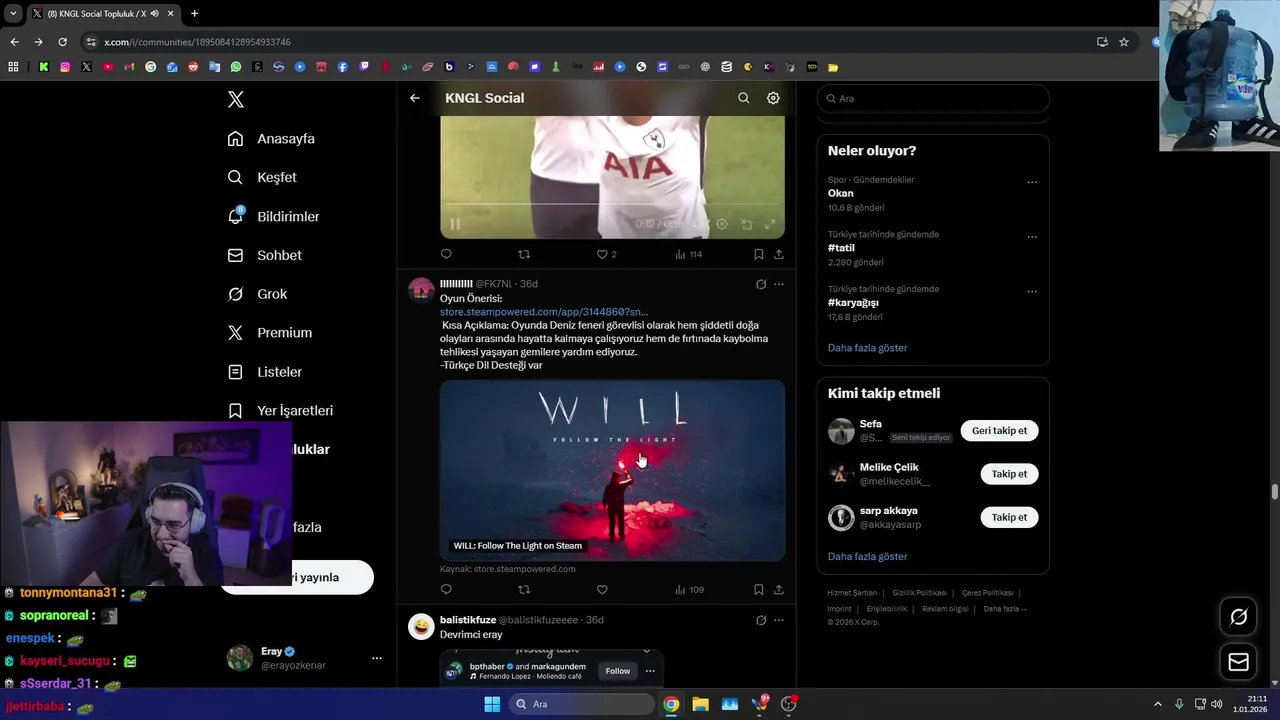Open video settings gear
Screen dimensions: 1280x720
[x=722, y=224]
